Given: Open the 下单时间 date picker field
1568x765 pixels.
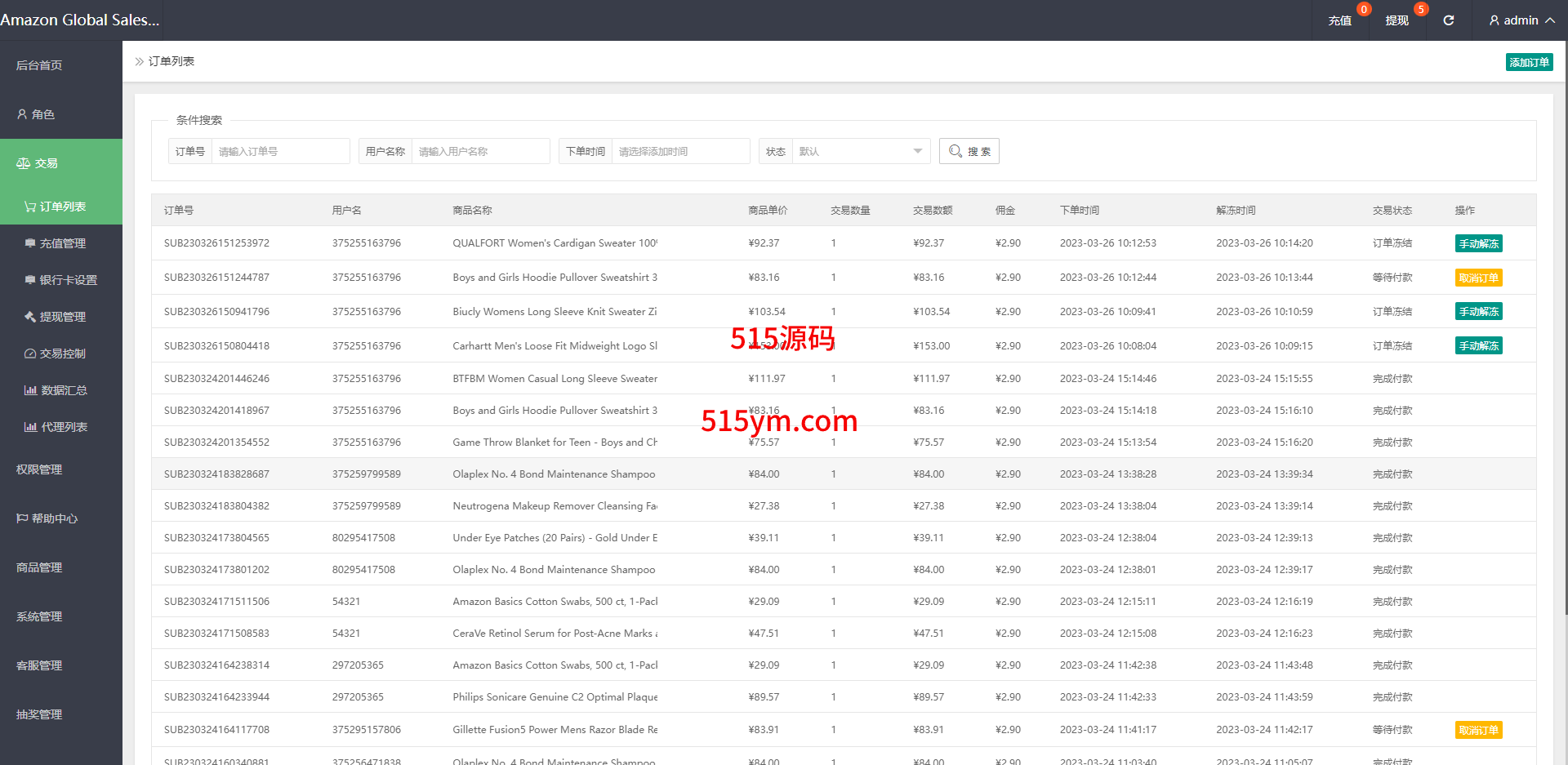Looking at the screenshot, I should [680, 151].
